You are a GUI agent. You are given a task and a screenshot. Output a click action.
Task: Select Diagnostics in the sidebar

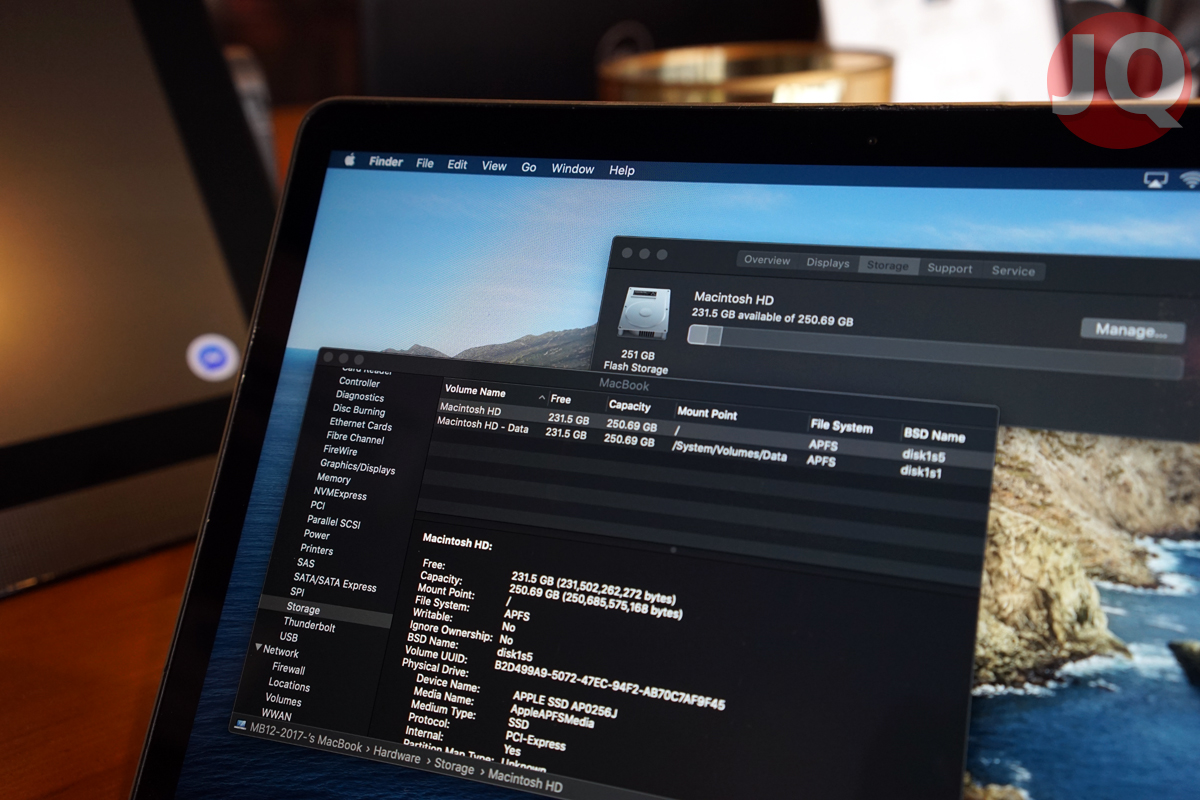click(x=360, y=396)
